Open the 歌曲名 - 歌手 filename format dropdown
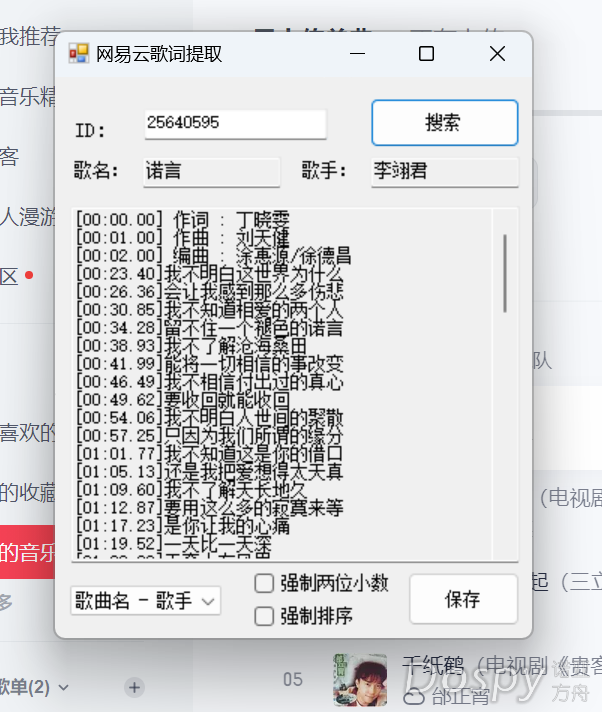The image size is (602, 712). pos(145,600)
